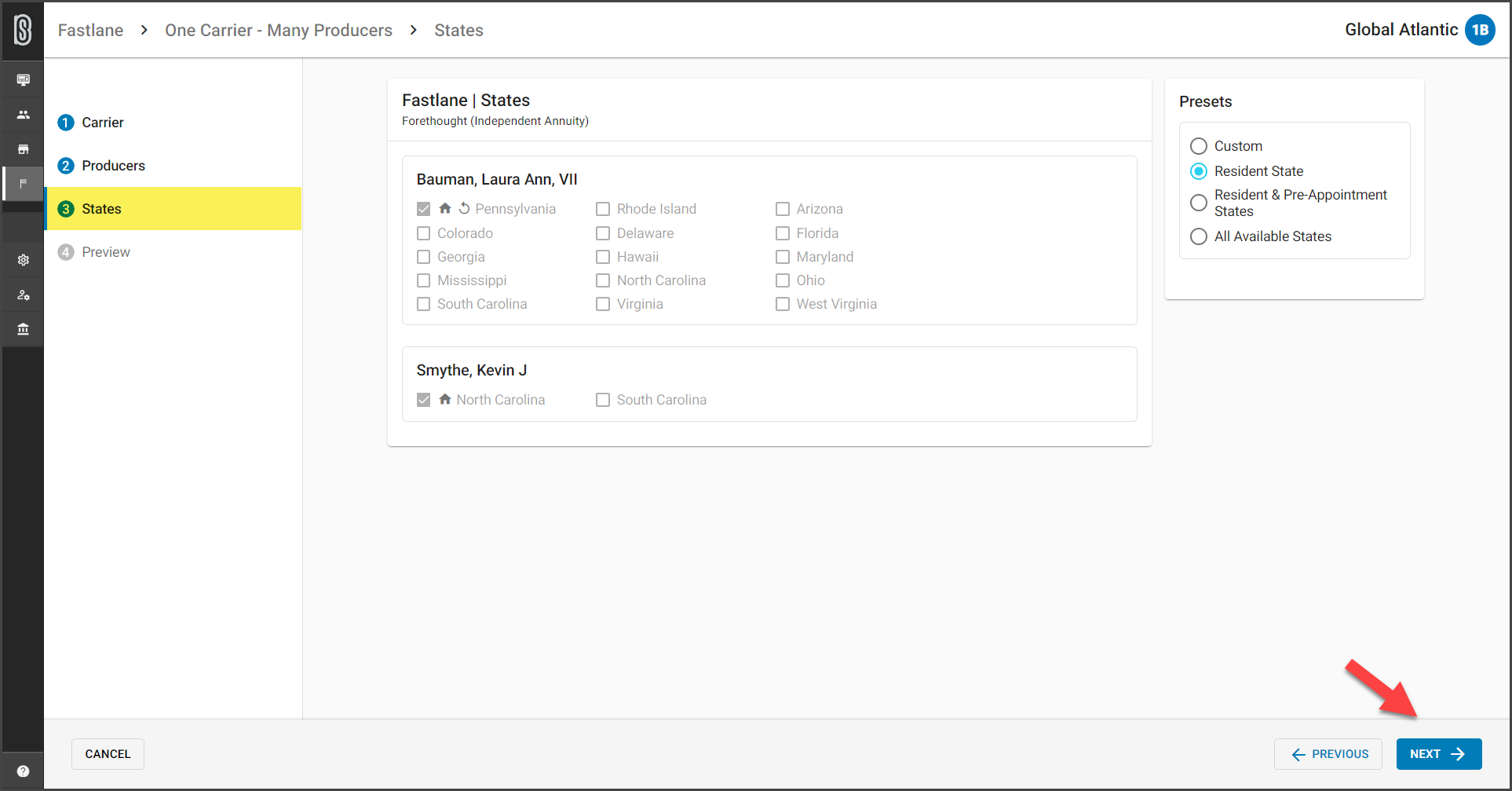Screen dimensions: 1512x791
Task: Select the Custom preset
Action: tap(1199, 146)
